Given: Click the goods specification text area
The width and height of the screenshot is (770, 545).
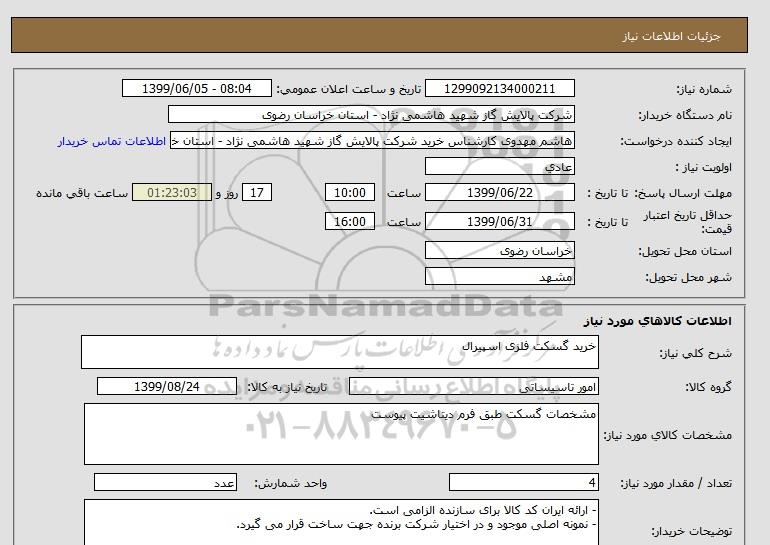Looking at the screenshot, I should pos(341,434).
